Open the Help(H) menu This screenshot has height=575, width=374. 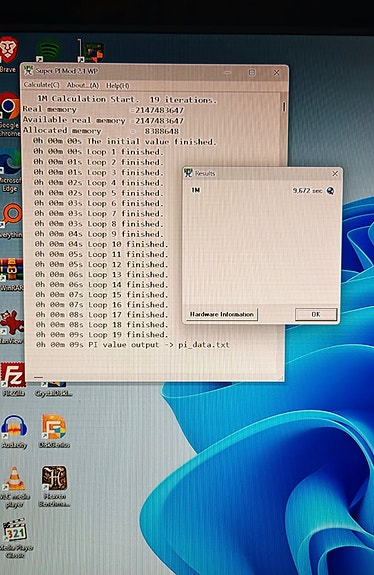click(x=118, y=86)
